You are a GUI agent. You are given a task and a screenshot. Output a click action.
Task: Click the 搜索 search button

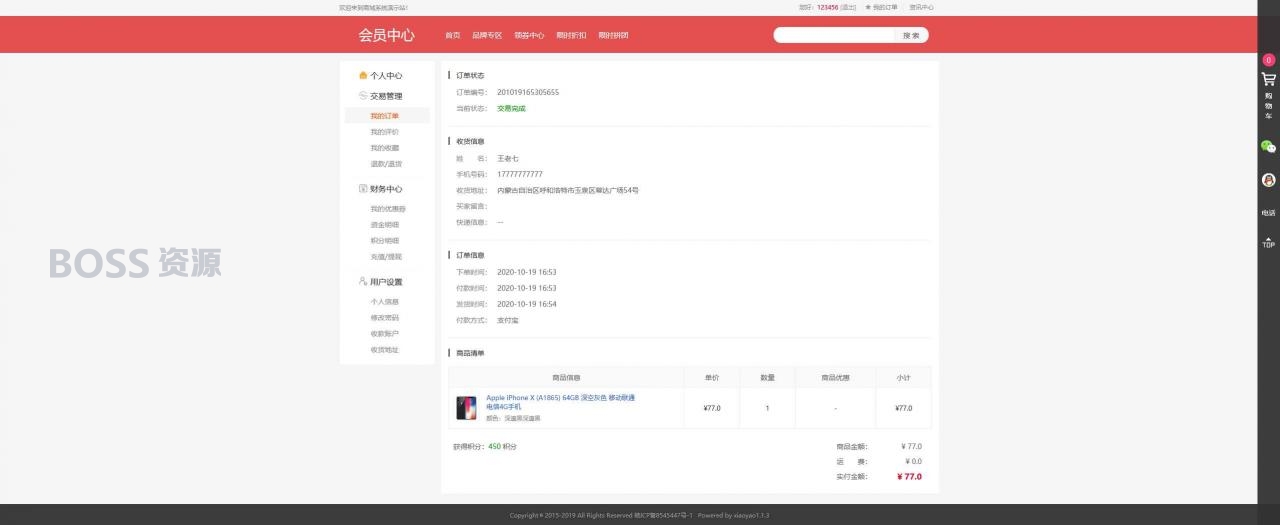tap(911, 35)
